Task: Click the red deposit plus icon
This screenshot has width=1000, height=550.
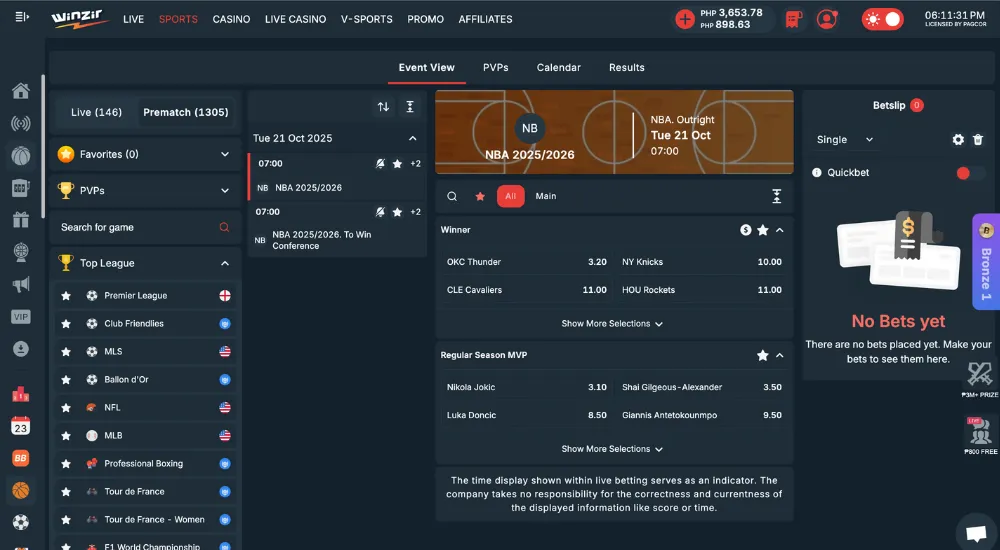Action: point(685,19)
